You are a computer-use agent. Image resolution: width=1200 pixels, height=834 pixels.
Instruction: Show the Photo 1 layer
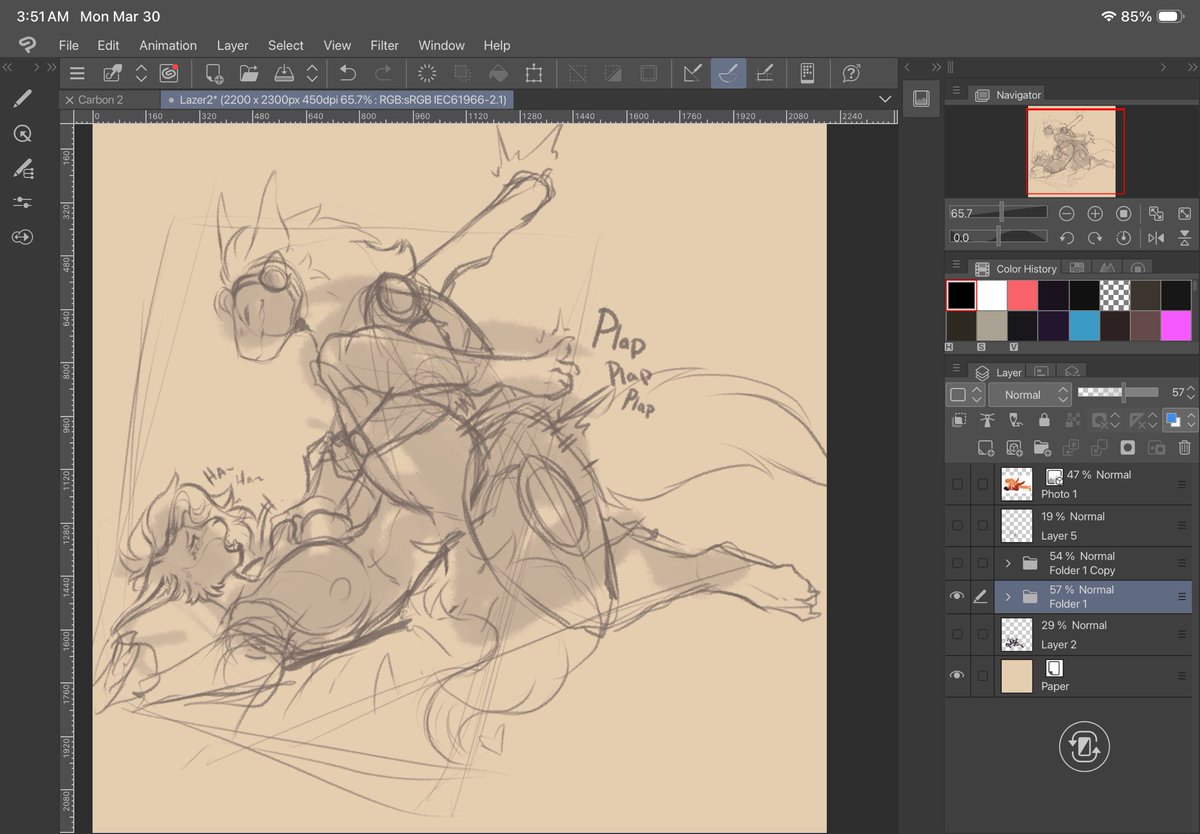pos(957,485)
